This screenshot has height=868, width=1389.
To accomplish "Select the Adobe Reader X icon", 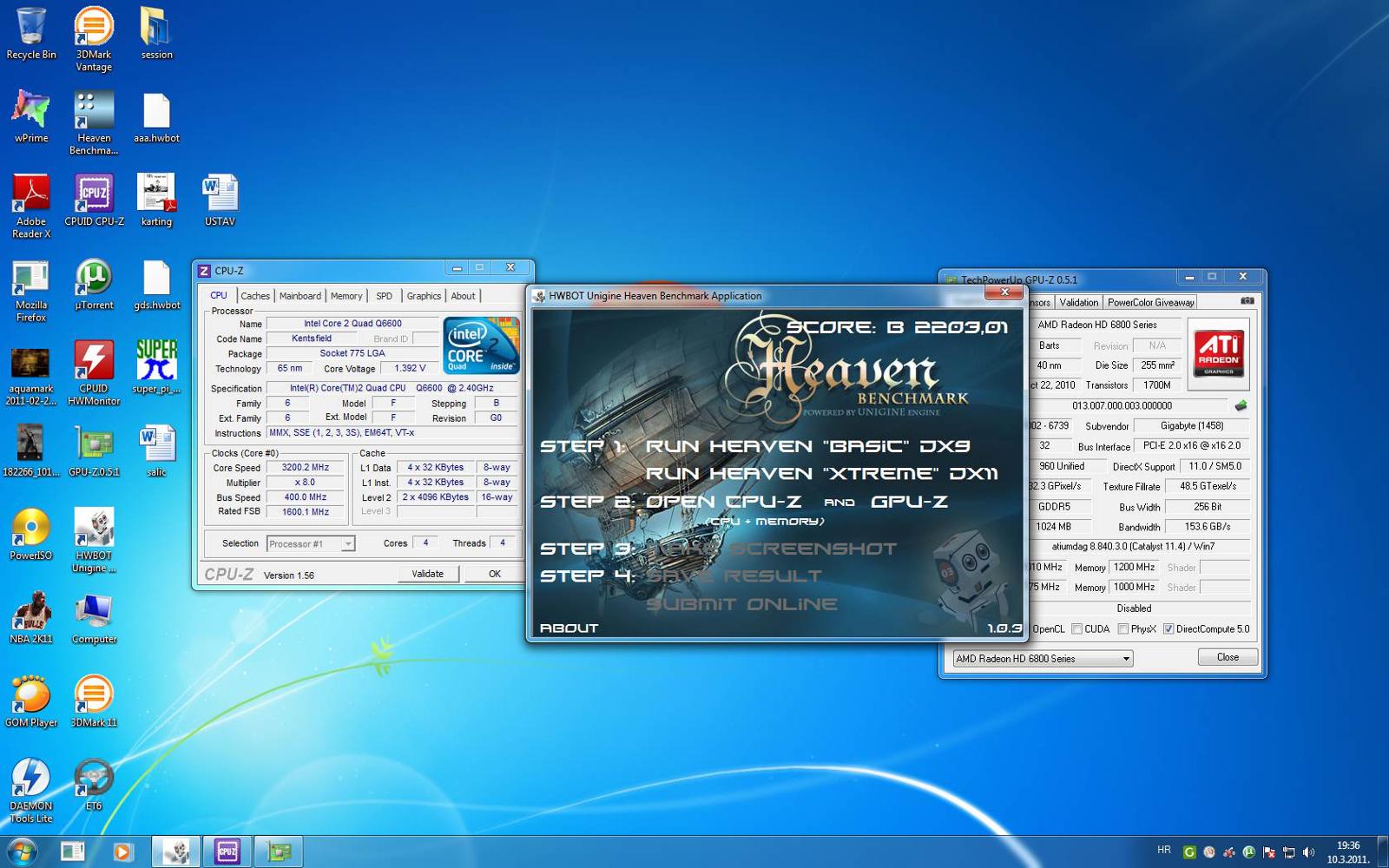I will click(31, 206).
